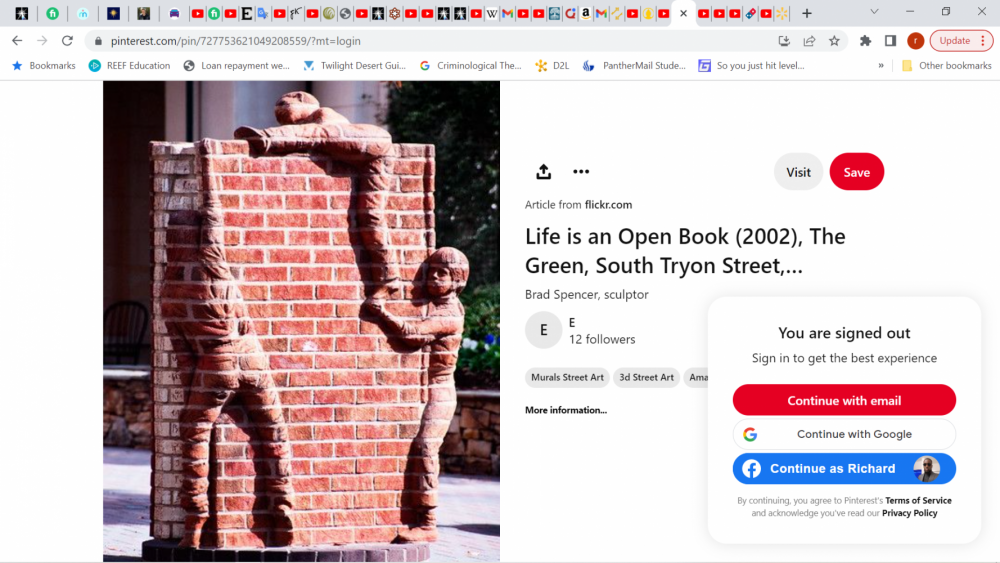Screen dimensions: 1000x563
Task: Click the brick sculpture pin image
Action: click(301, 321)
